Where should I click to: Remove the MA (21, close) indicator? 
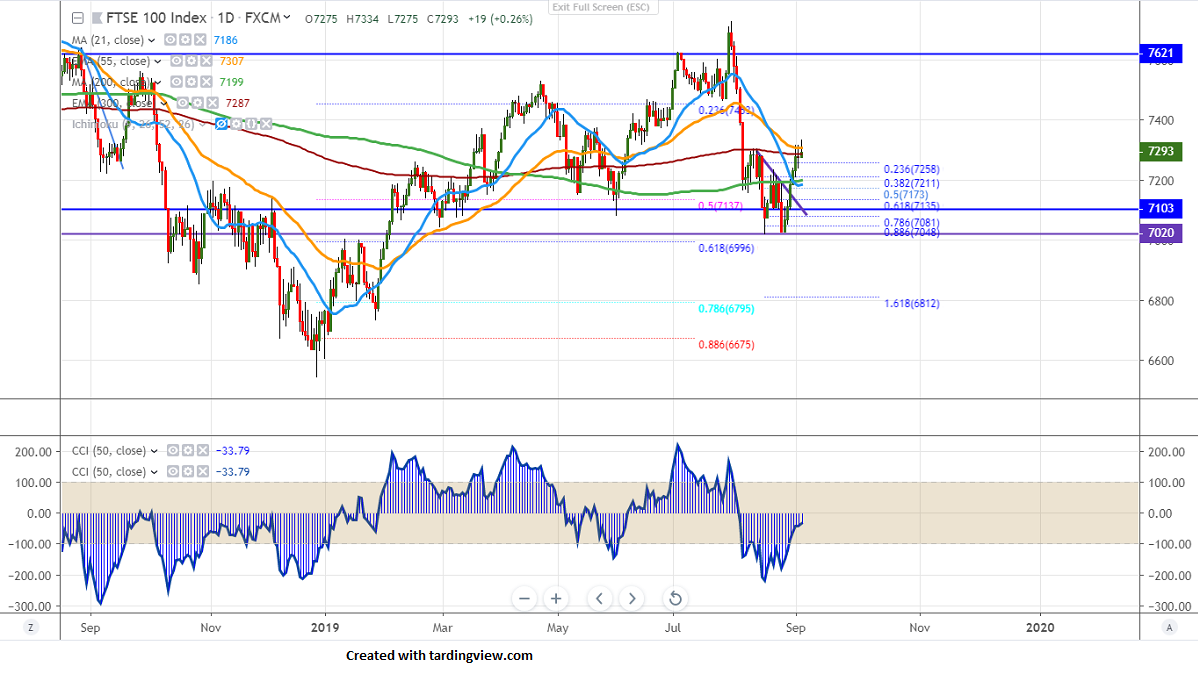pos(199,40)
